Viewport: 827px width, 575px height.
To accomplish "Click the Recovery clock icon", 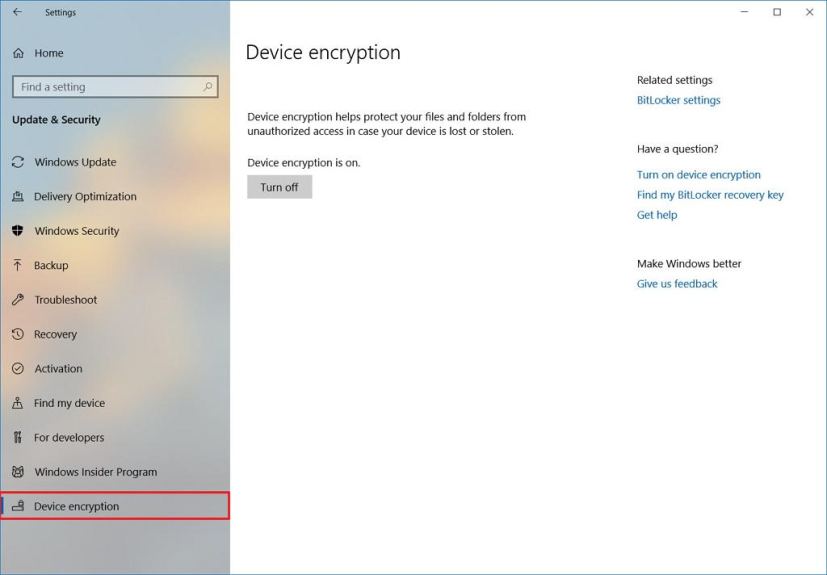I will click(x=18, y=334).
